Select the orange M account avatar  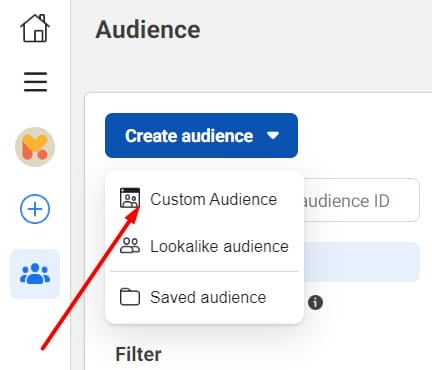[x=35, y=147]
